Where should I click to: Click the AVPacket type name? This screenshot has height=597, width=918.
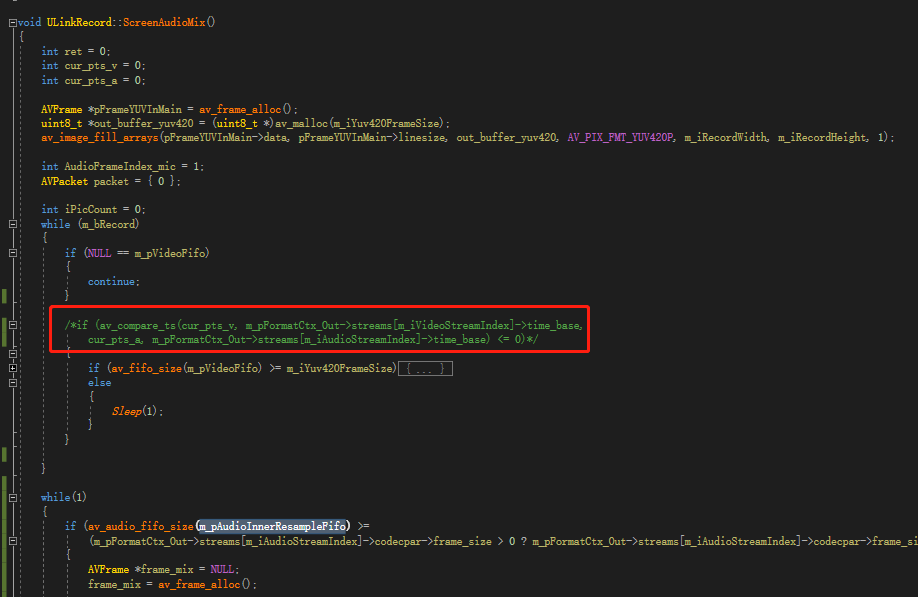point(64,181)
